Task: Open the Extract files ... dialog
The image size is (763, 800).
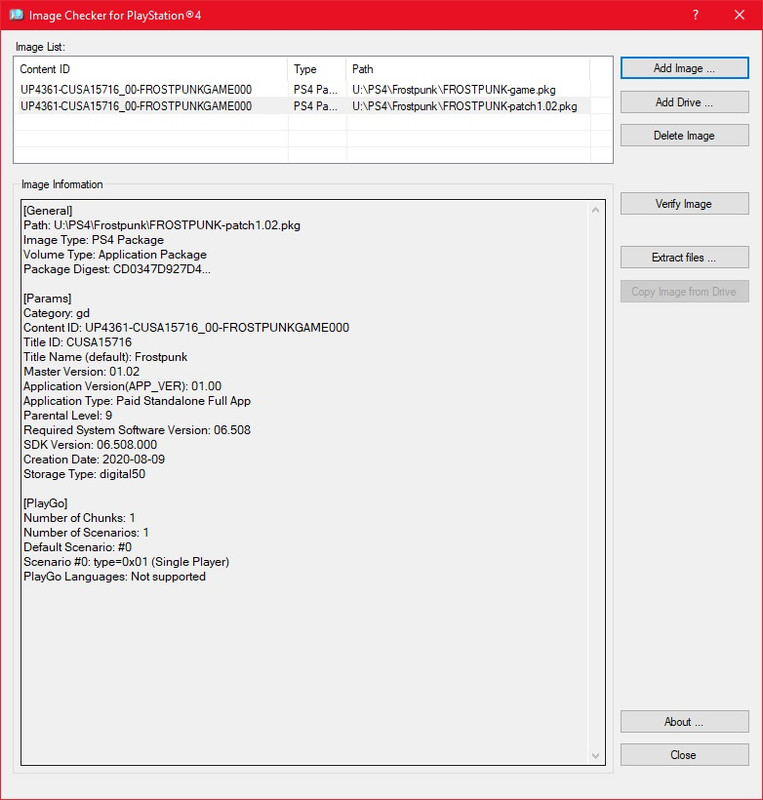Action: (x=684, y=257)
